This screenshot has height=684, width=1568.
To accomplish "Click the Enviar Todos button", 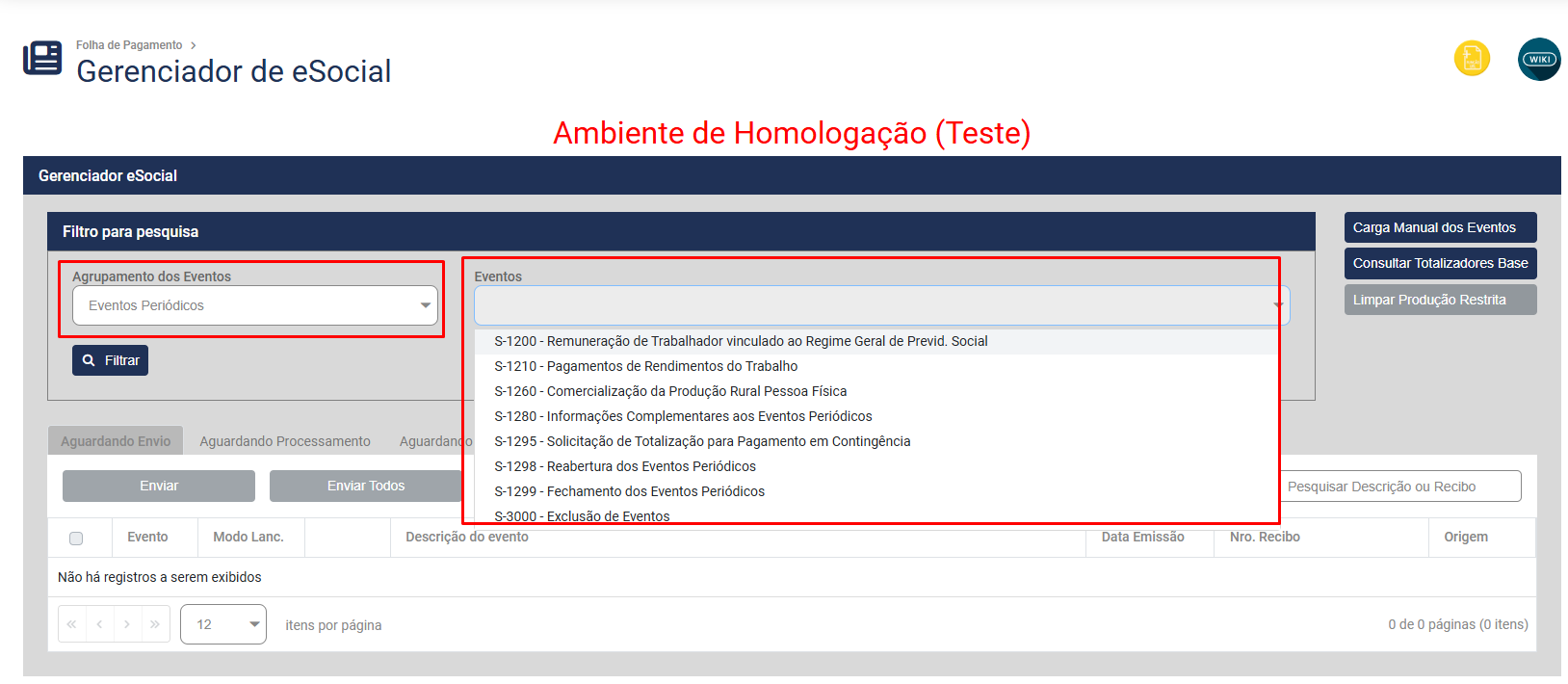I will tap(366, 486).
